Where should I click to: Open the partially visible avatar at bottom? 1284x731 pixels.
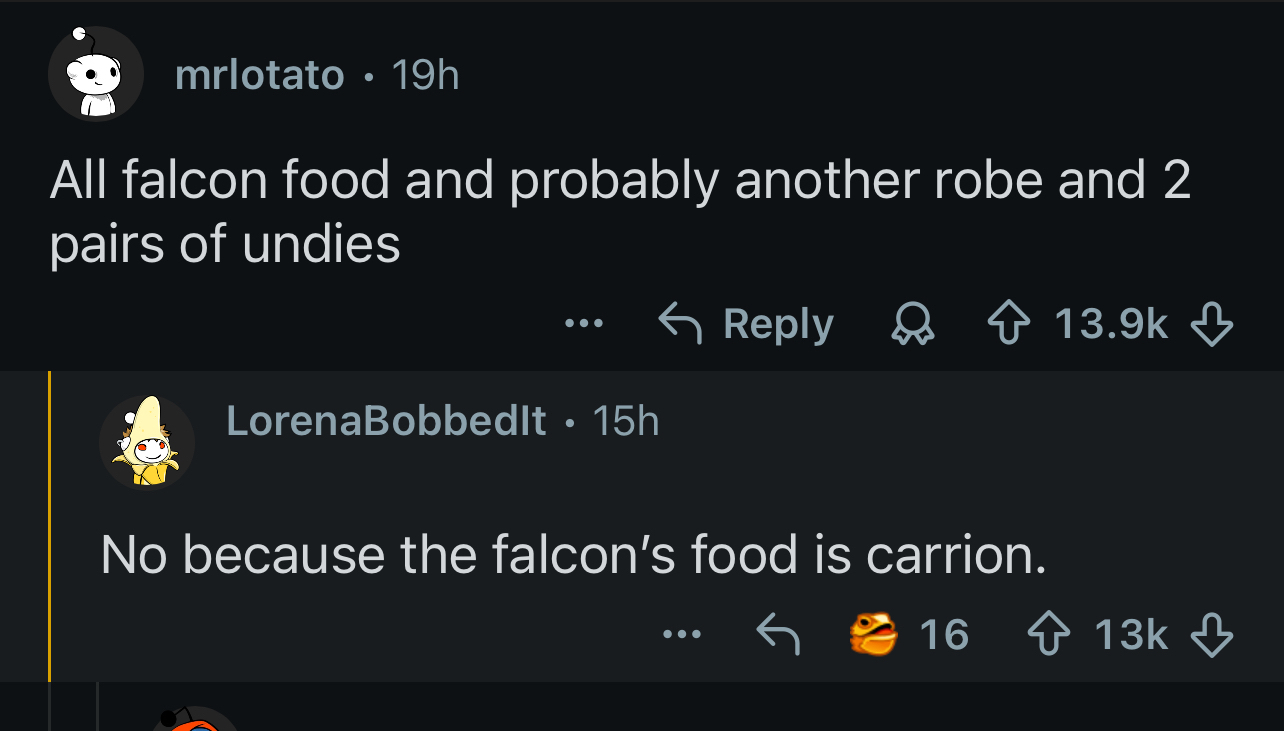[195, 720]
